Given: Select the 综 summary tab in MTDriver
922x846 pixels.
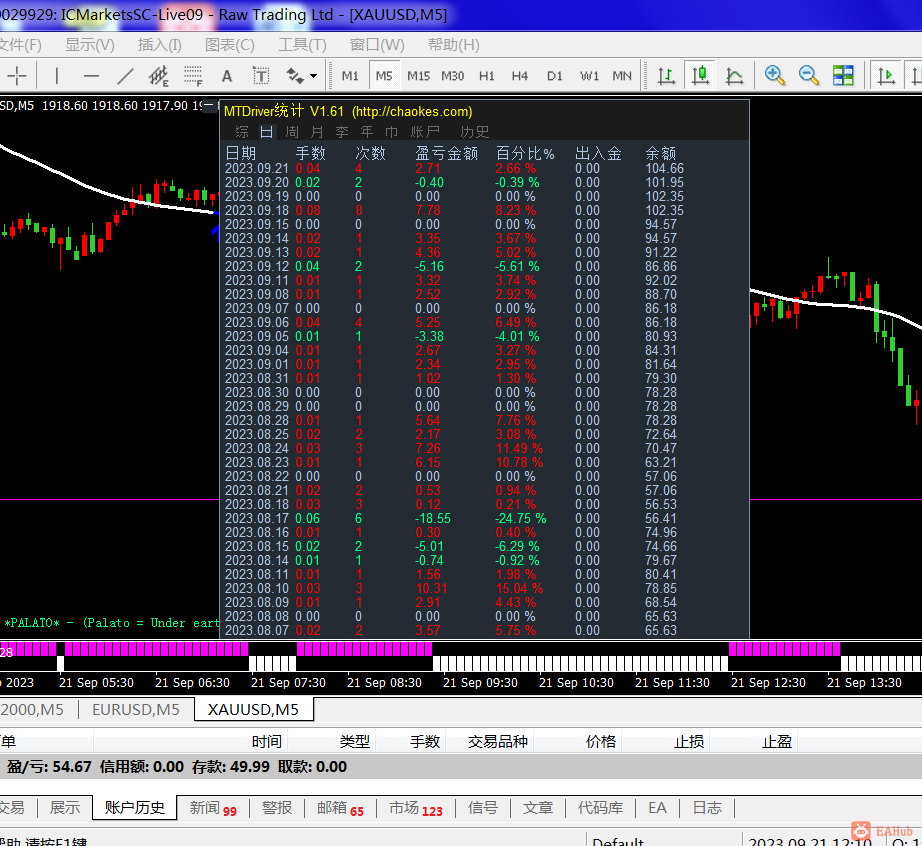Looking at the screenshot, I should (242, 132).
